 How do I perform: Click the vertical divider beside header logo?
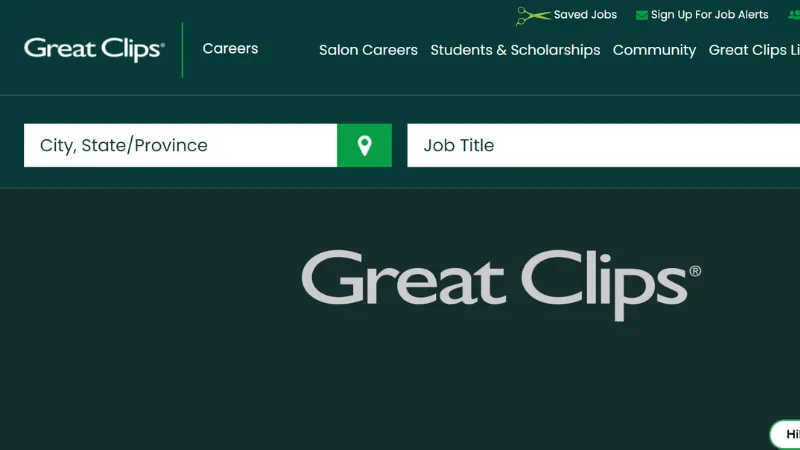[x=182, y=49]
